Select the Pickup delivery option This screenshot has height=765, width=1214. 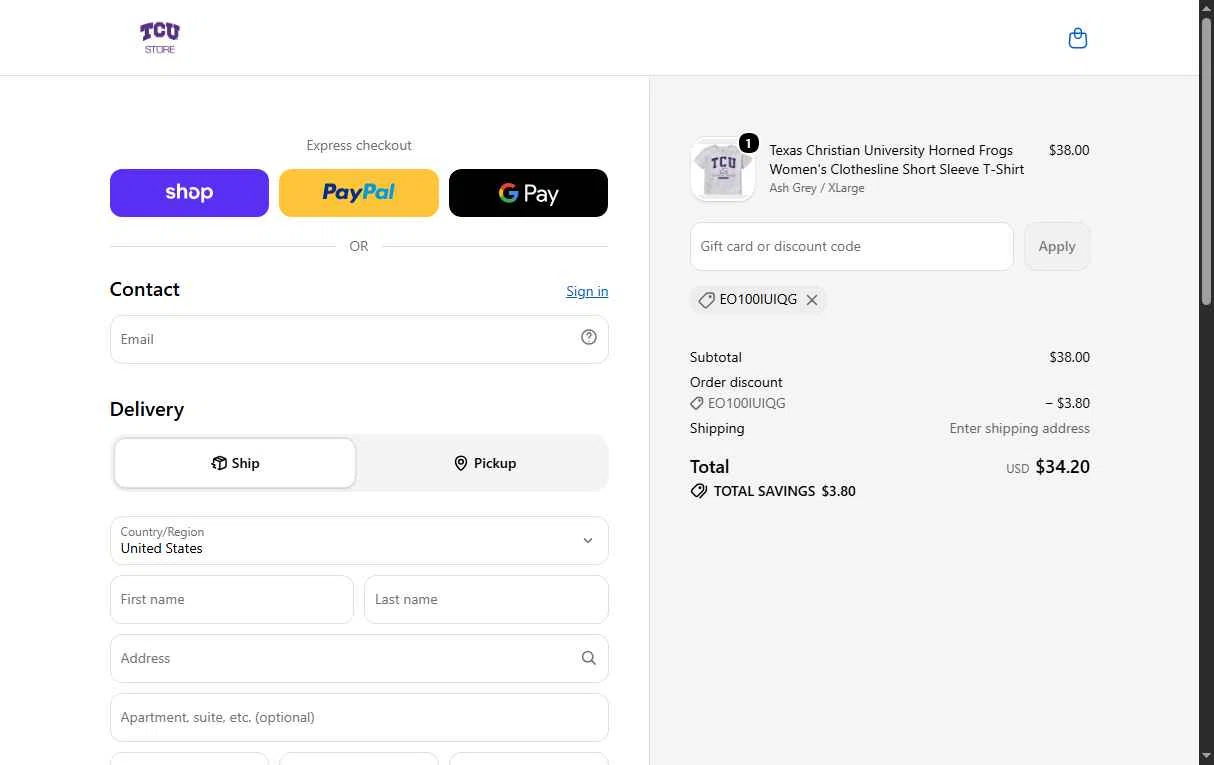pyautogui.click(x=485, y=463)
